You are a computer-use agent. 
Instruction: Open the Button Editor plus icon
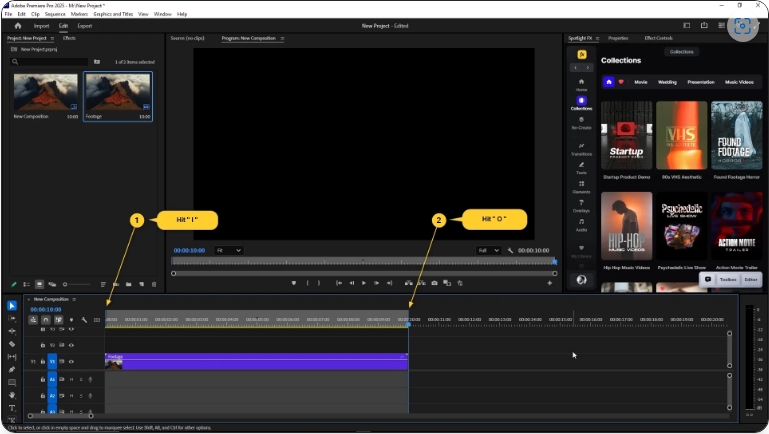(550, 283)
